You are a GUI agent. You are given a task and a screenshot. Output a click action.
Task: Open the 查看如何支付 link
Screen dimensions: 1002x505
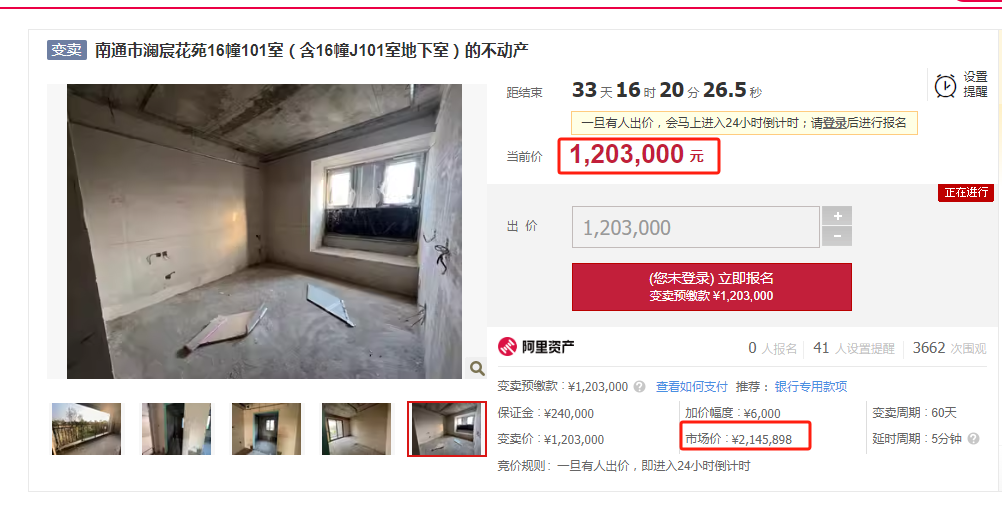coord(691,387)
